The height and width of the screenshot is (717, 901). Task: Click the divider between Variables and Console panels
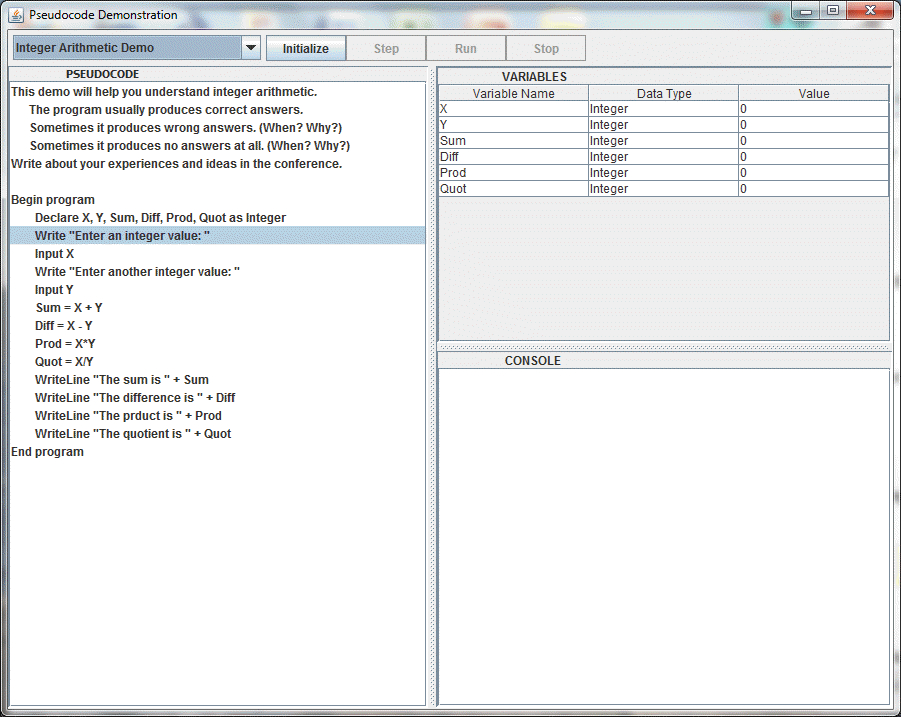click(663, 347)
